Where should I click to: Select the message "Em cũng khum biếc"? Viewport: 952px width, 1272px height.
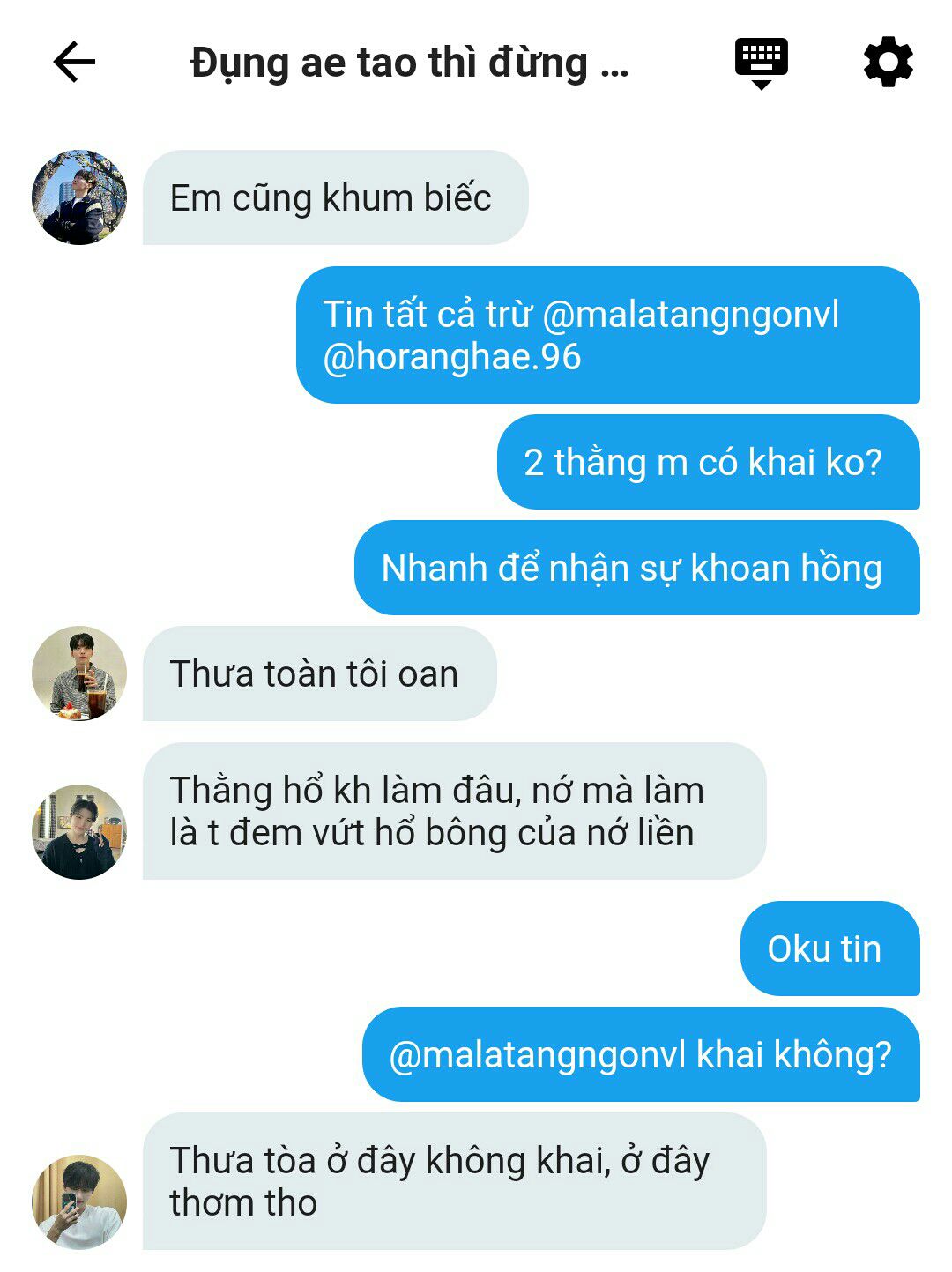click(335, 197)
